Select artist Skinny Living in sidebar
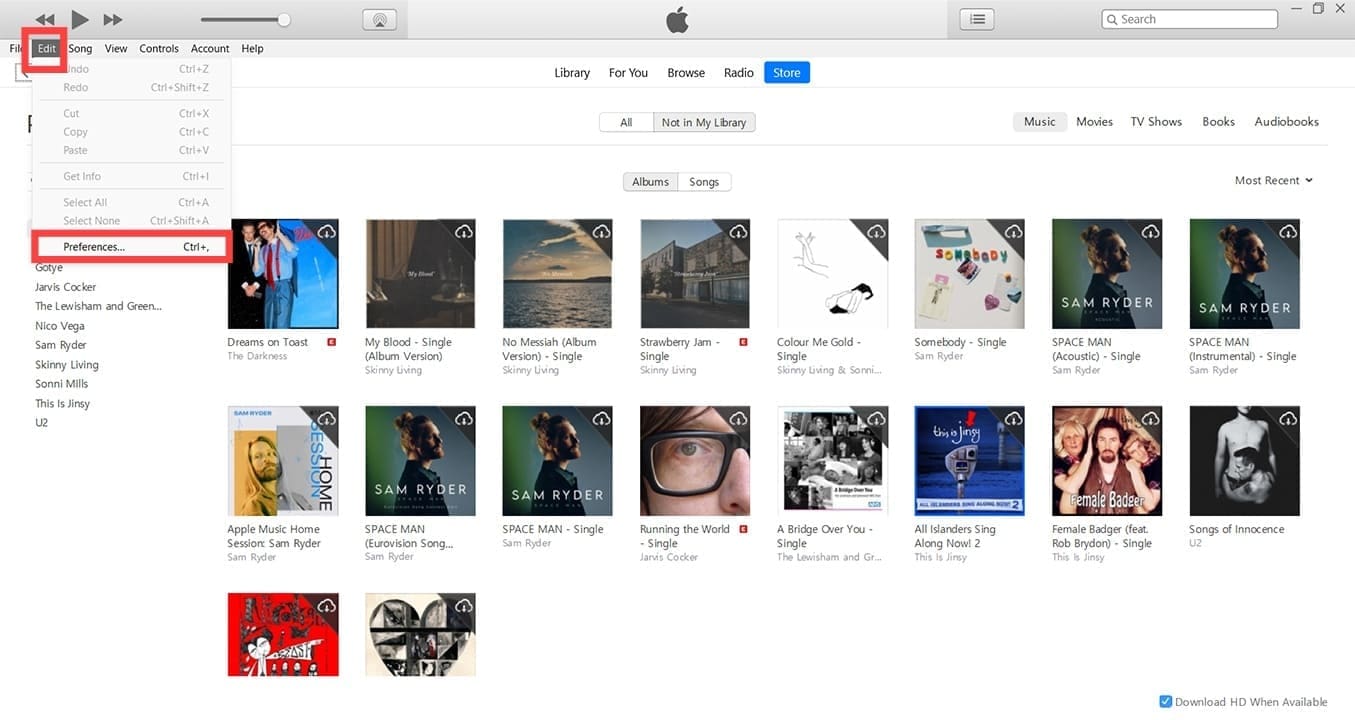The height and width of the screenshot is (720, 1355). click(67, 365)
